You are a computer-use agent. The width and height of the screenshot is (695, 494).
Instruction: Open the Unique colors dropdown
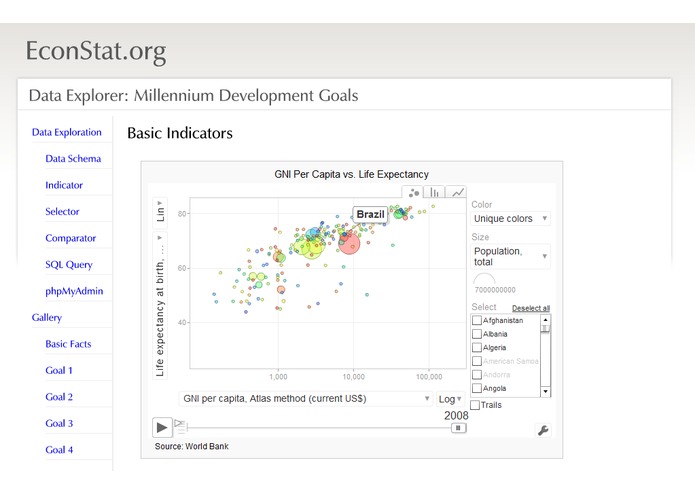(510, 218)
